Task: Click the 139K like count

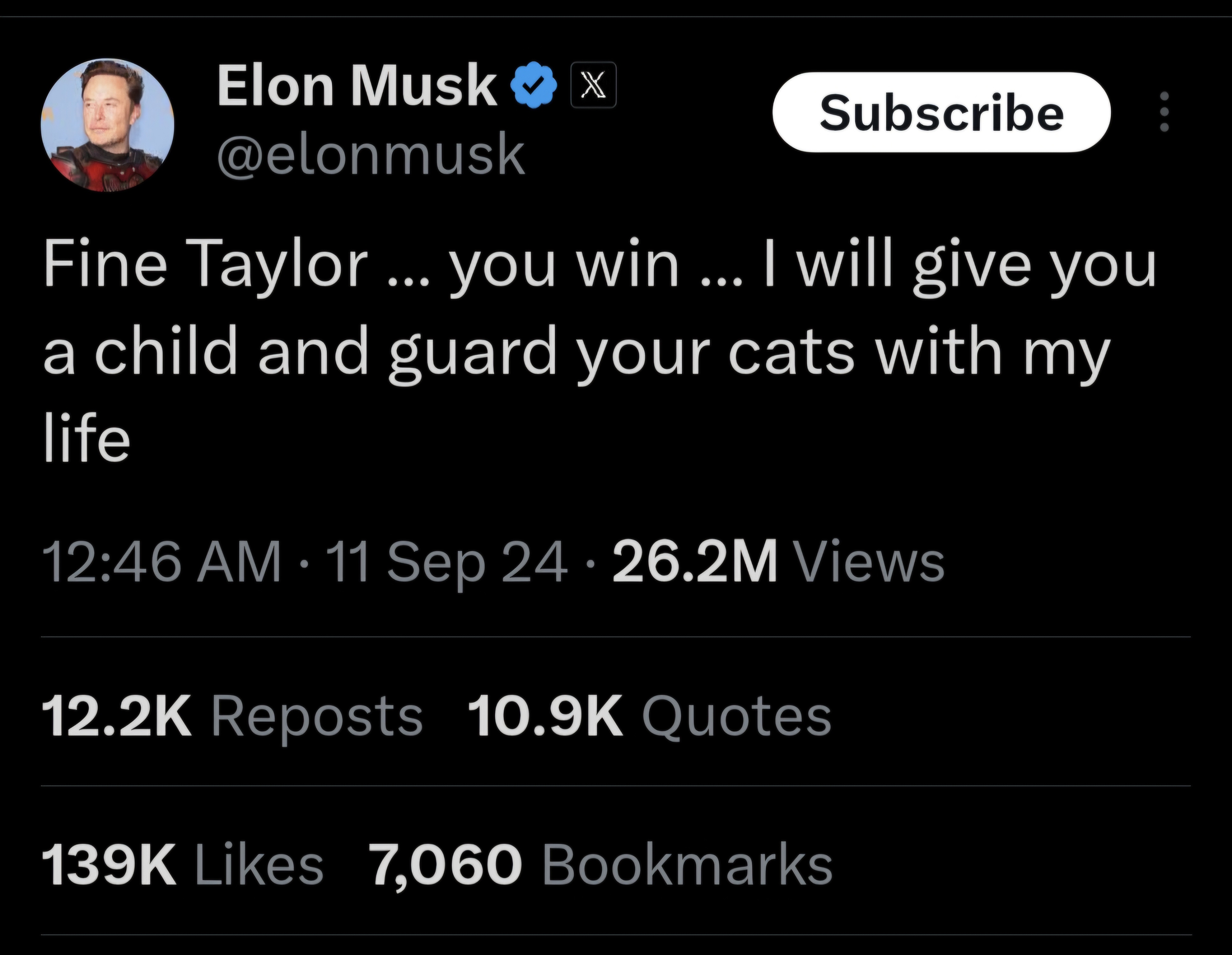Action: click(109, 864)
